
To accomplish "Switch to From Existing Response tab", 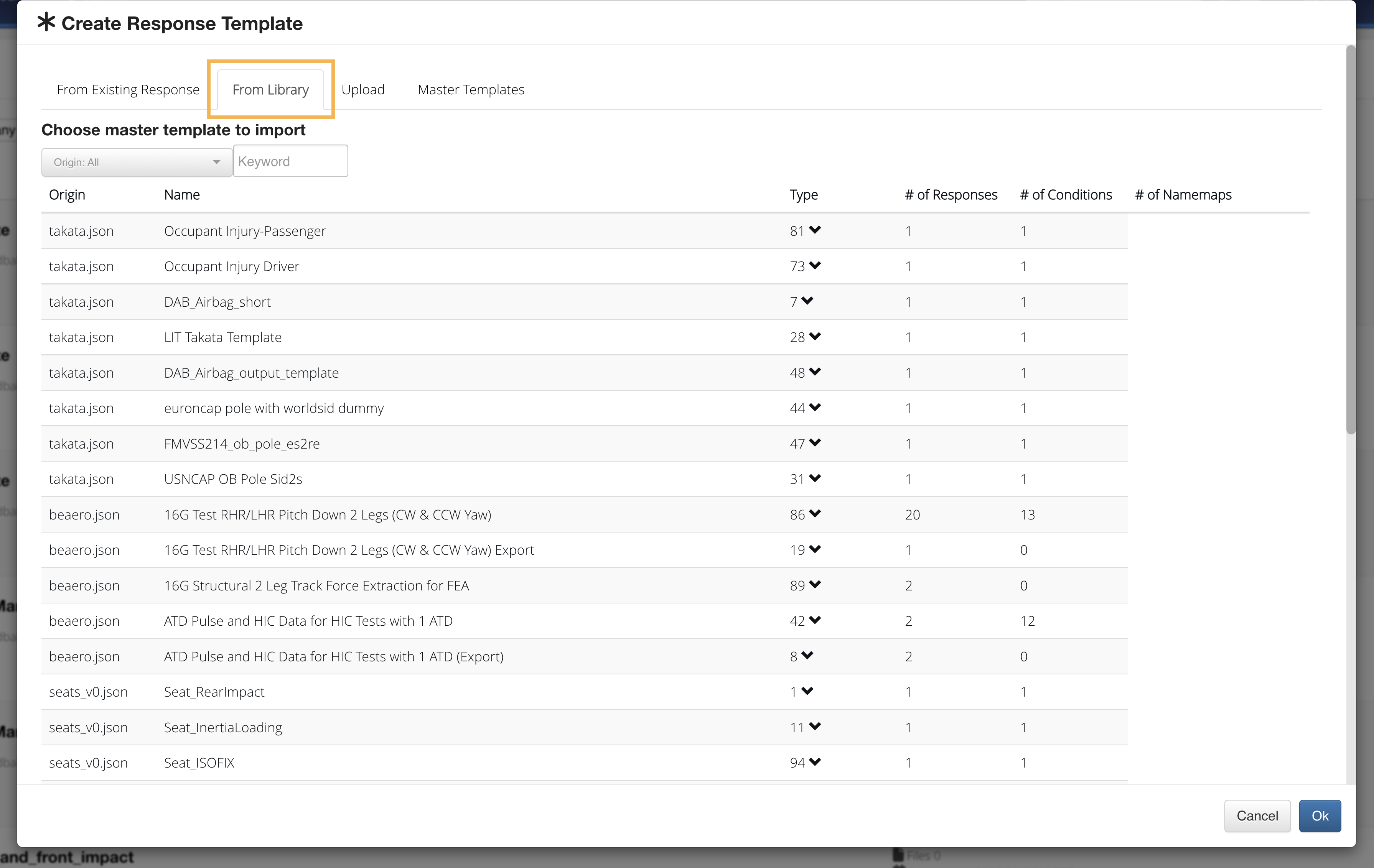I will (x=128, y=90).
